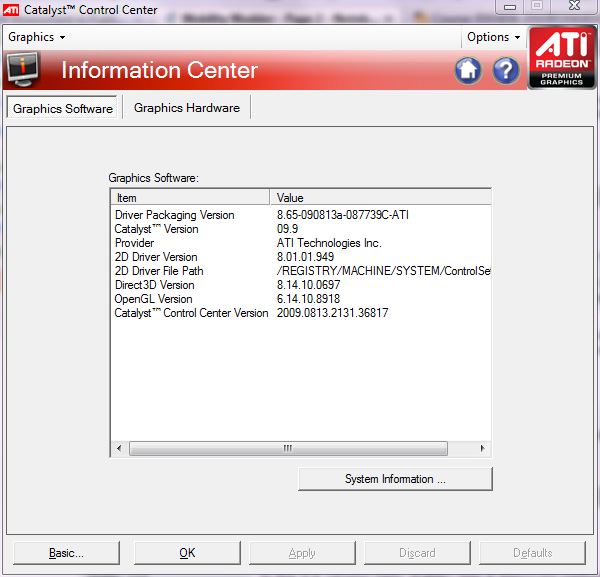Viewport: 600px width, 577px height.
Task: Open the Graphics dropdown menu
Action: (36, 37)
